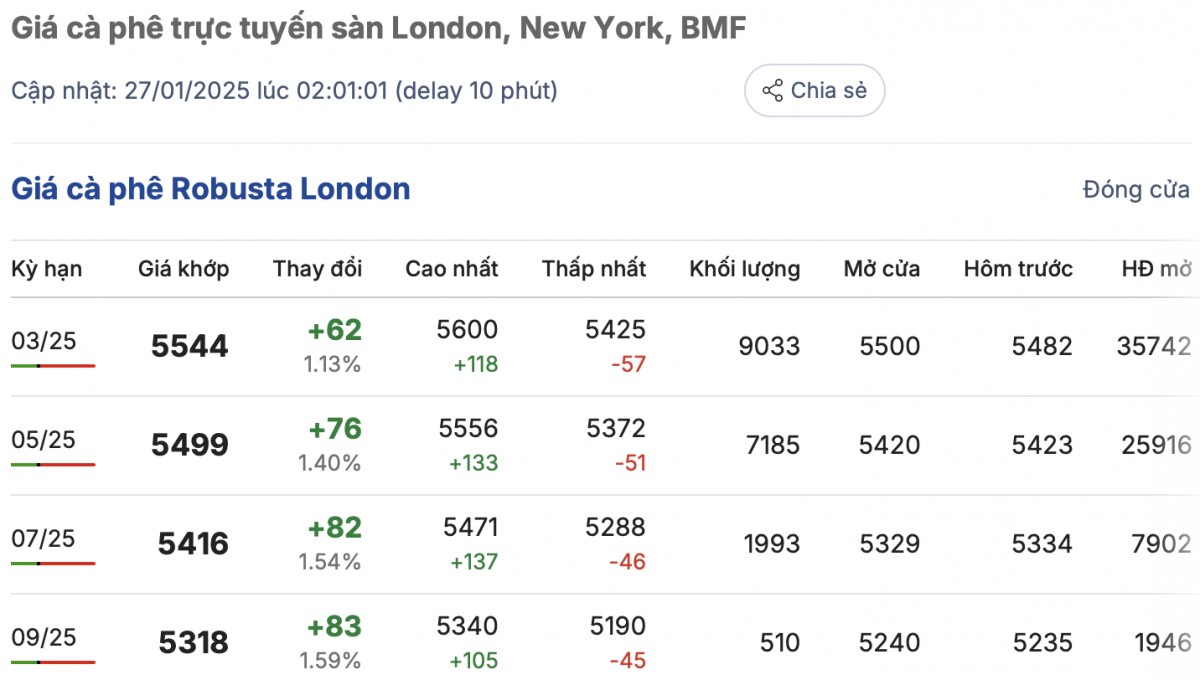
Task: Click the update timestamp text
Action: [x=284, y=91]
